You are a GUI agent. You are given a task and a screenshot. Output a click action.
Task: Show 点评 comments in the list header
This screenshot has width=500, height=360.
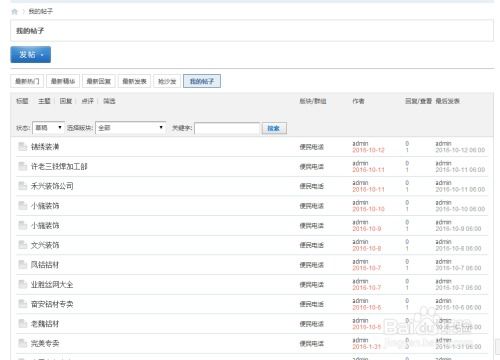pyautogui.click(x=88, y=101)
